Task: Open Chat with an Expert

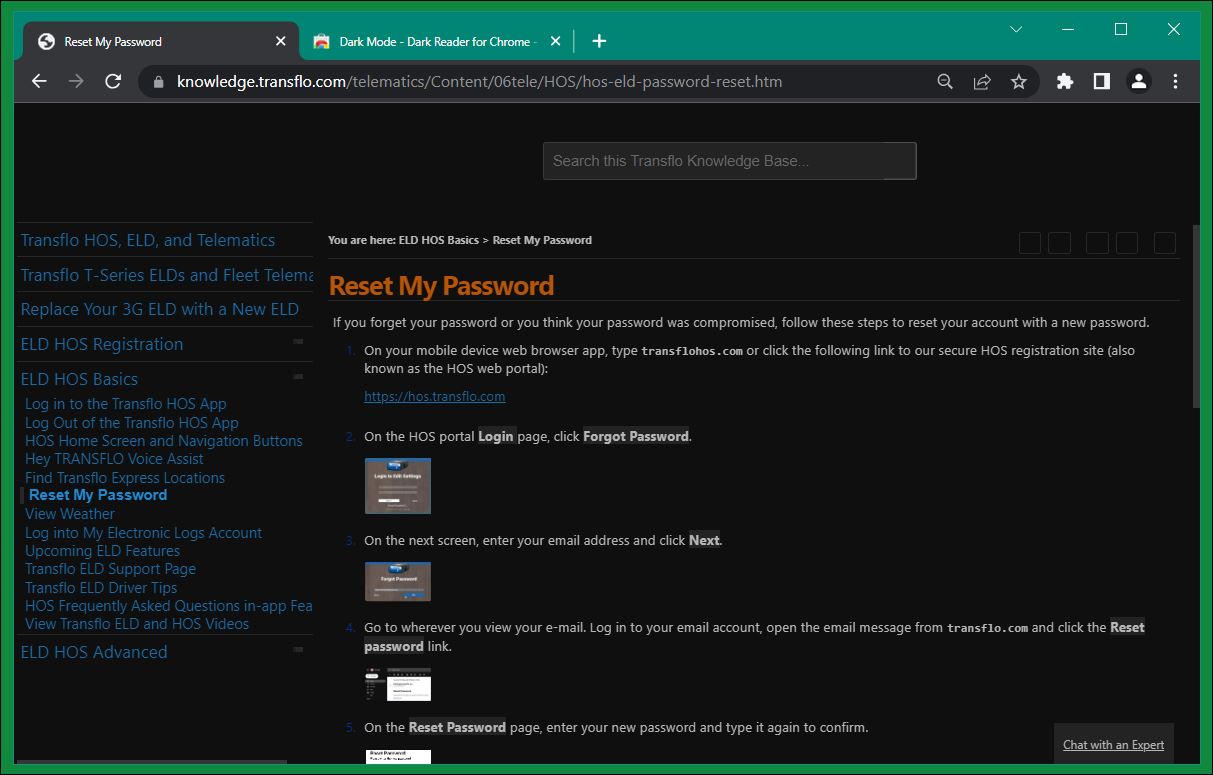Action: 1113,745
